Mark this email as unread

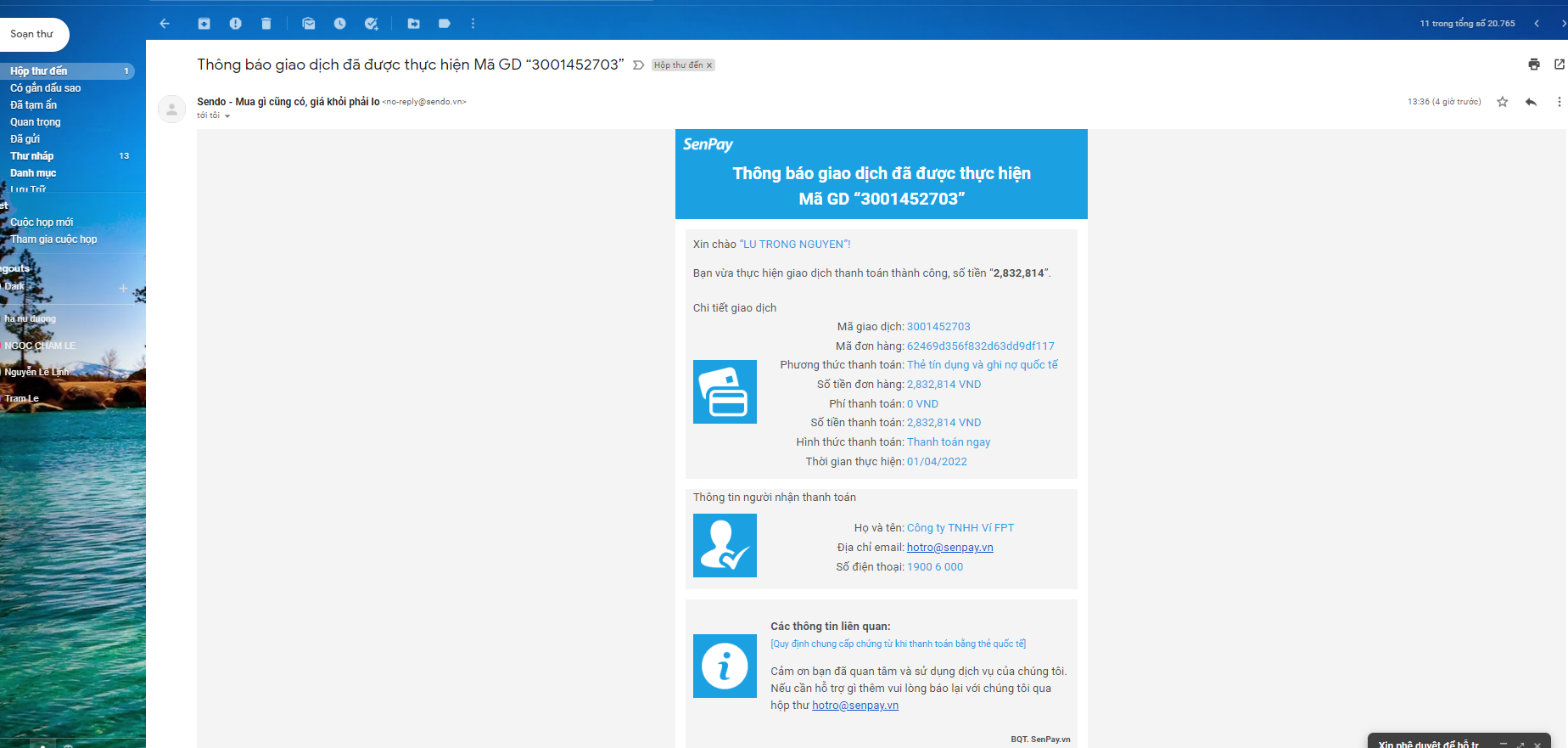click(309, 24)
